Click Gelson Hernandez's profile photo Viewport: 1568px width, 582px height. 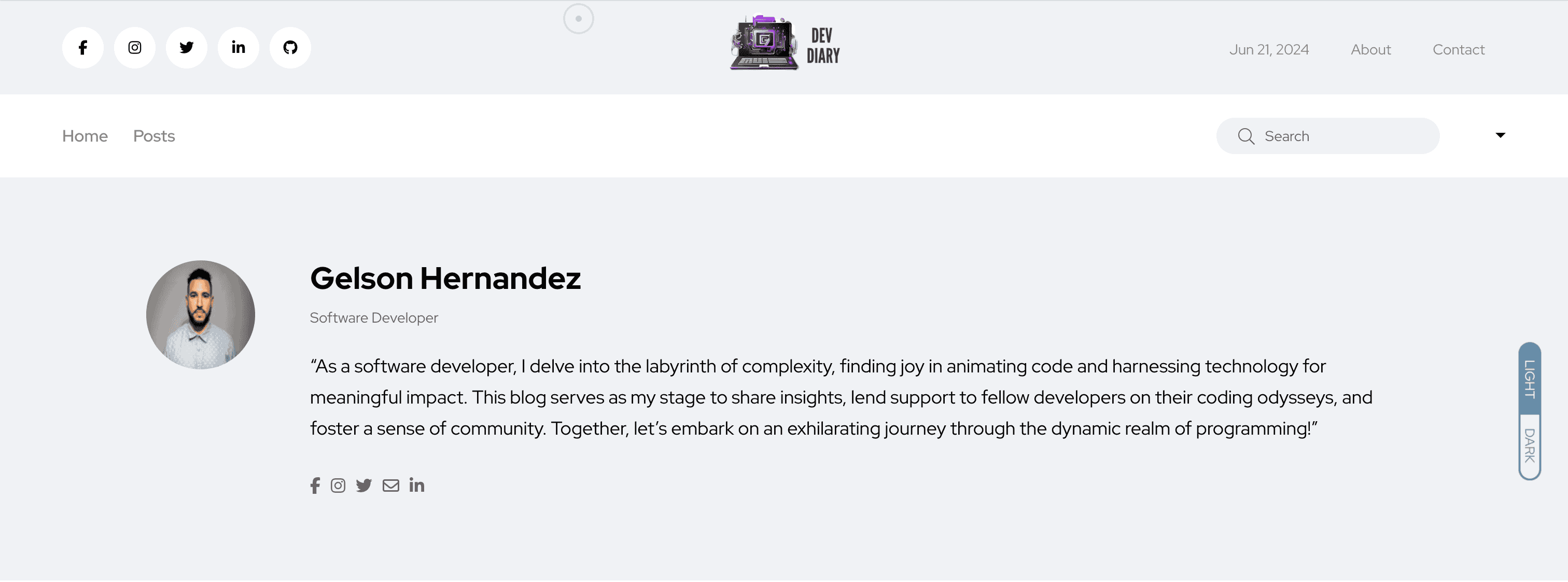click(200, 315)
